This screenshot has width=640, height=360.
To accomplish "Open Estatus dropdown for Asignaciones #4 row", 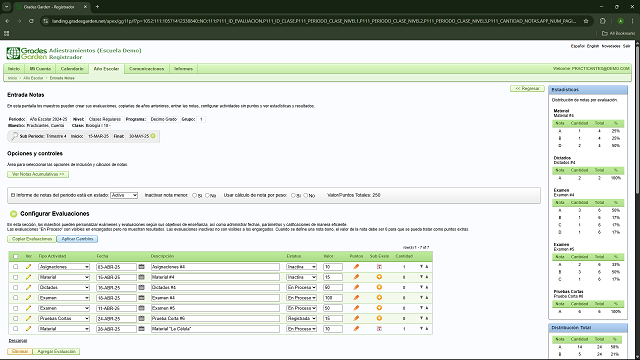I will 301,267.
